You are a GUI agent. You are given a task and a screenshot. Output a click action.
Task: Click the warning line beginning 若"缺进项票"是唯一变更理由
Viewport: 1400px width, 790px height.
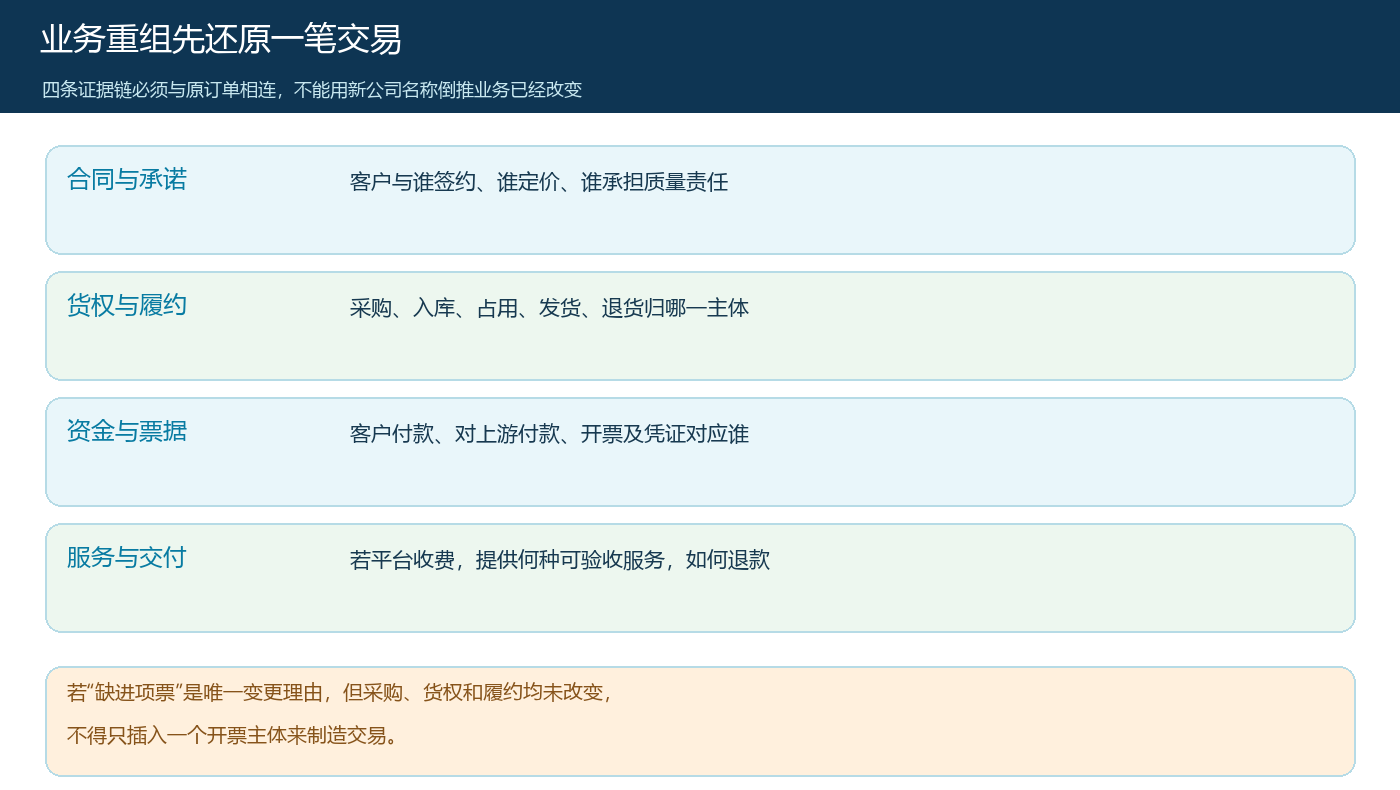[x=338, y=692]
